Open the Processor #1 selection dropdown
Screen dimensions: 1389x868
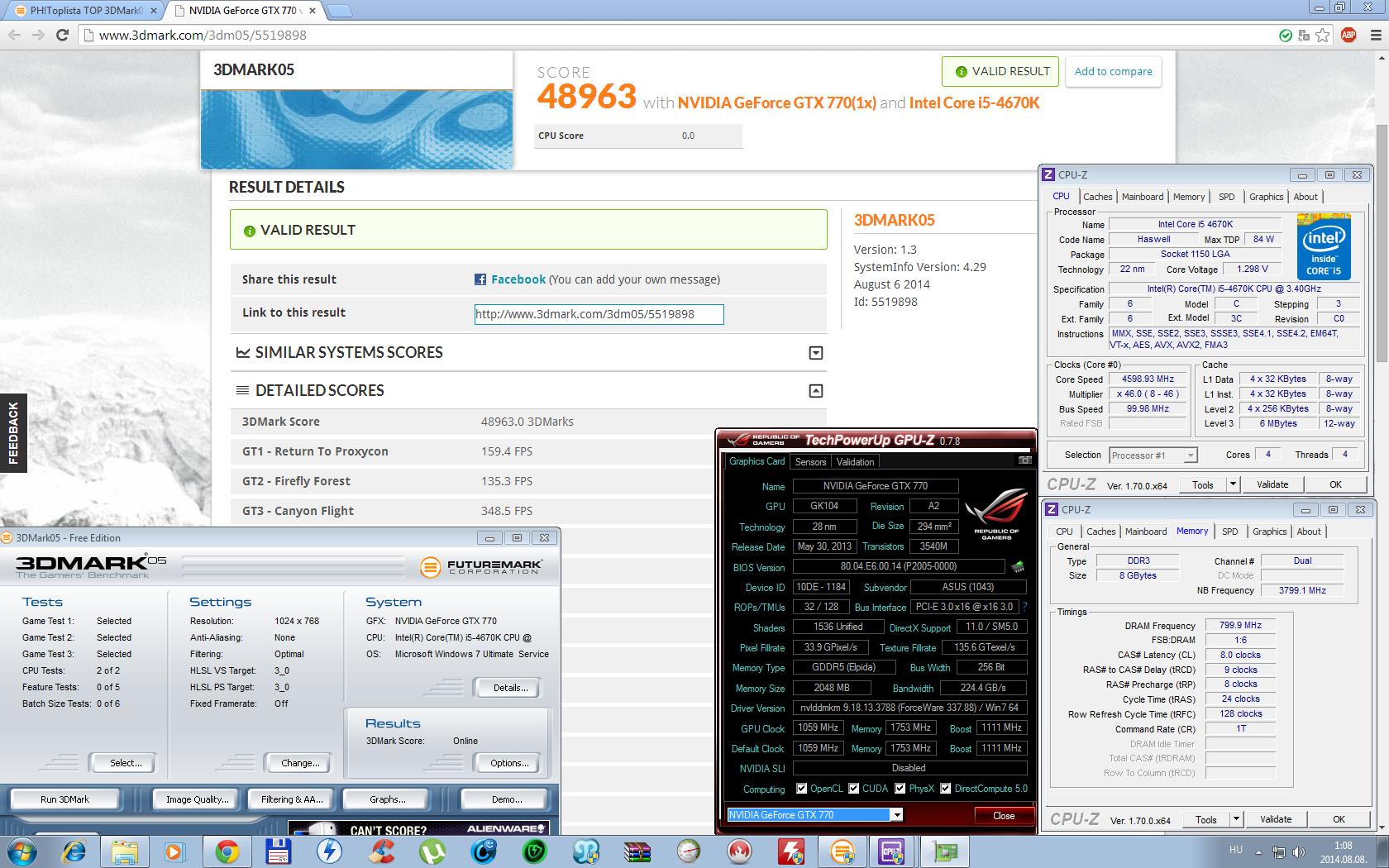[x=1191, y=455]
